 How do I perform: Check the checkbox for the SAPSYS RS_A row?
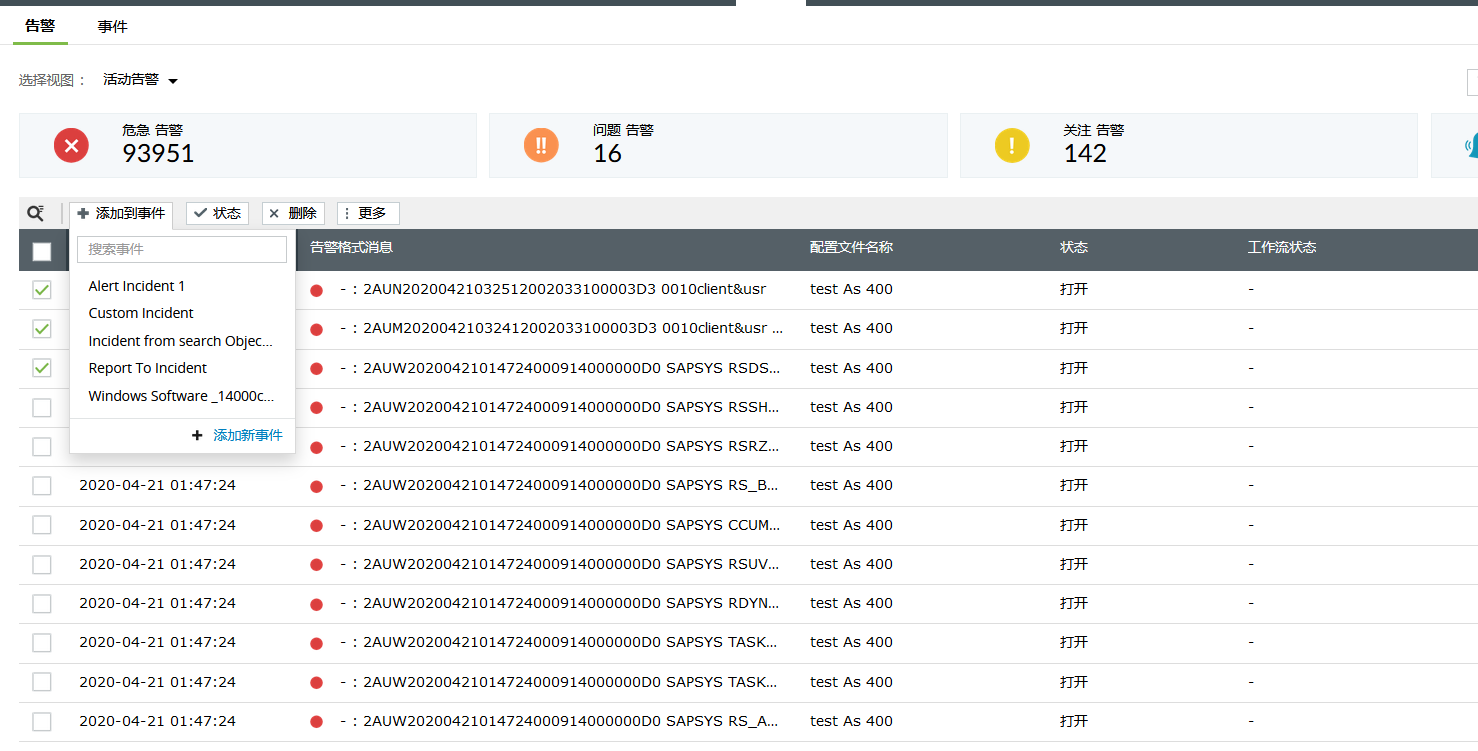(x=42, y=721)
